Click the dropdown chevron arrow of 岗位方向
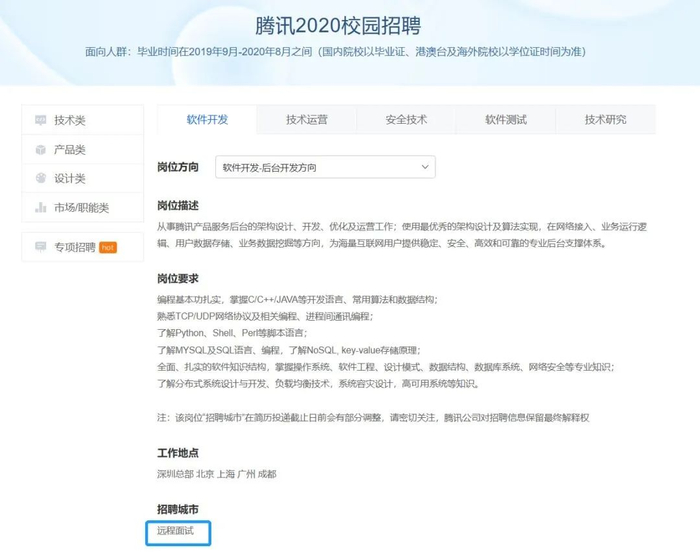 click(425, 167)
